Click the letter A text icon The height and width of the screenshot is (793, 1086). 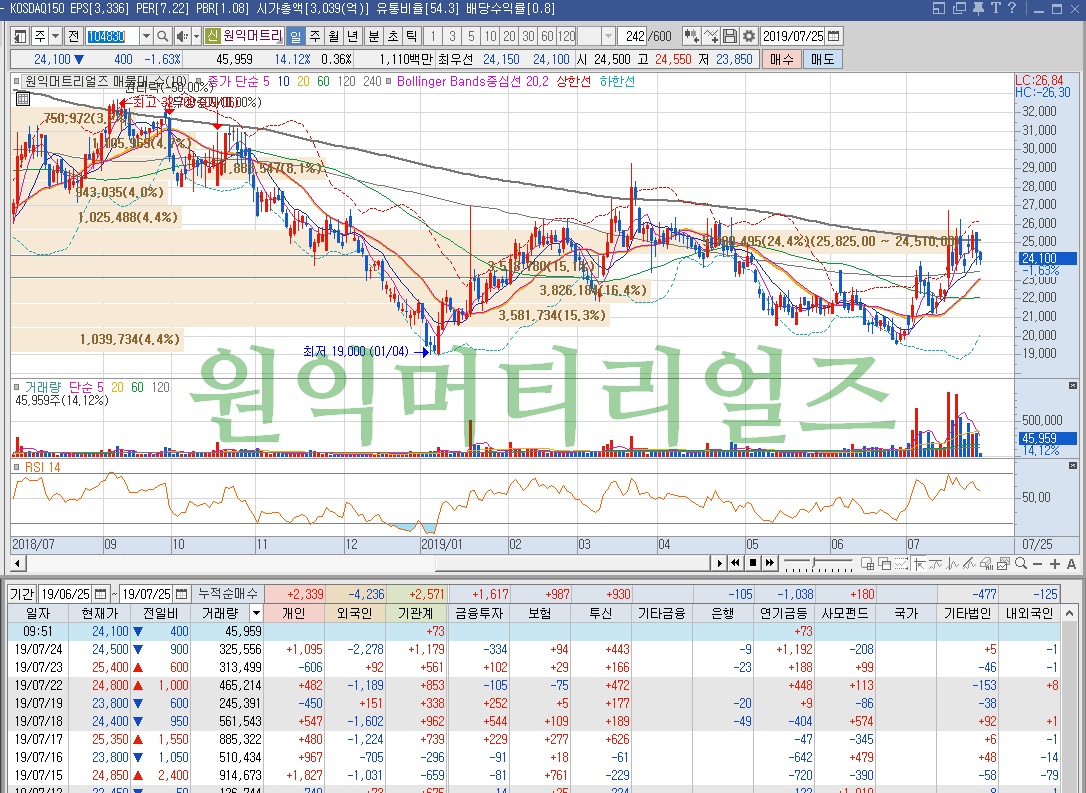pos(1071,564)
